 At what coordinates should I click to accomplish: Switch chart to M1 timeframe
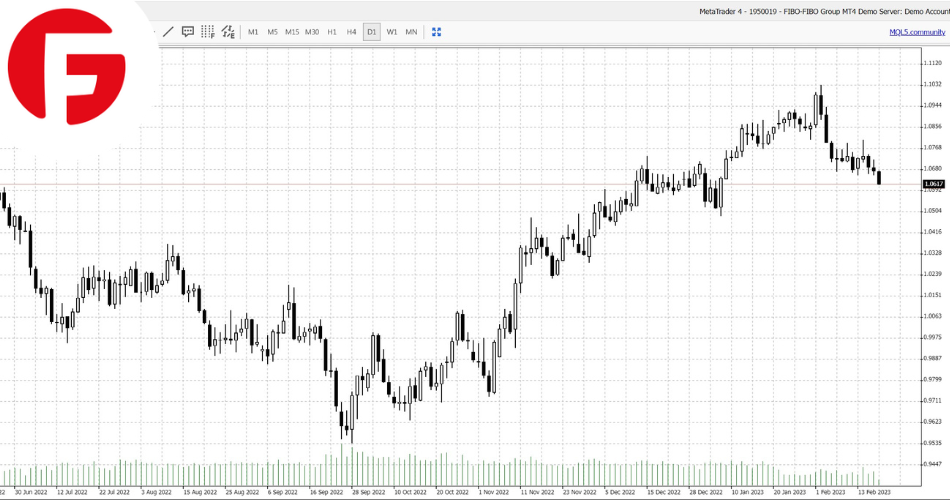click(253, 32)
